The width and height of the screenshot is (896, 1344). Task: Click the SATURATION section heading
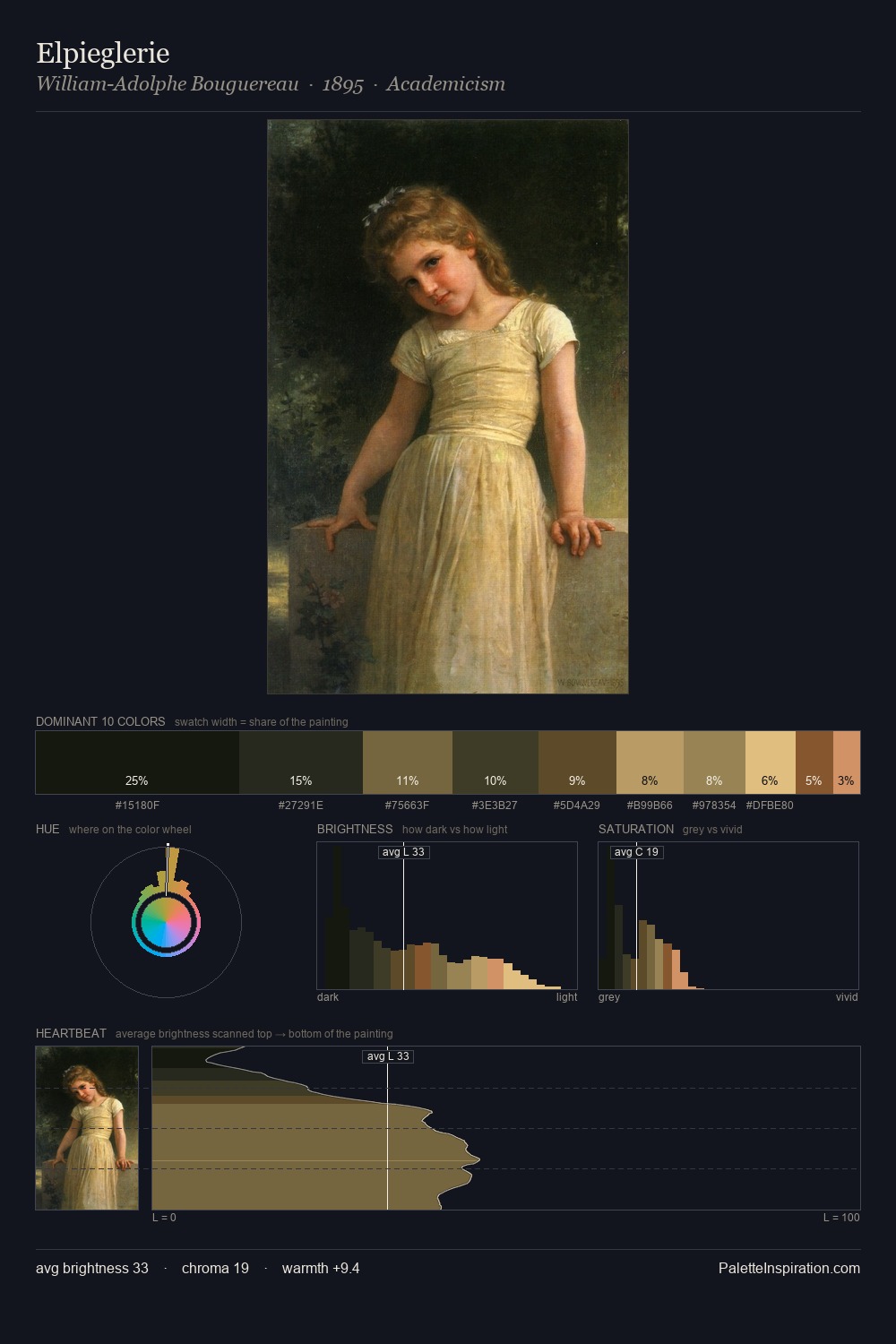coord(636,829)
